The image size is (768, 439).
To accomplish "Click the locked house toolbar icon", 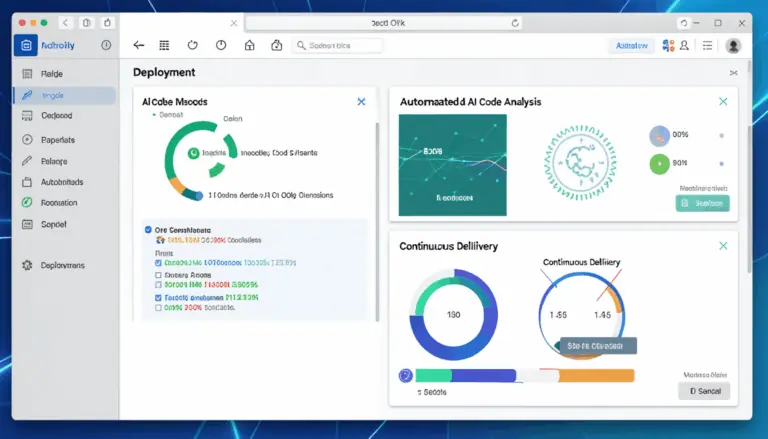I will coord(277,45).
